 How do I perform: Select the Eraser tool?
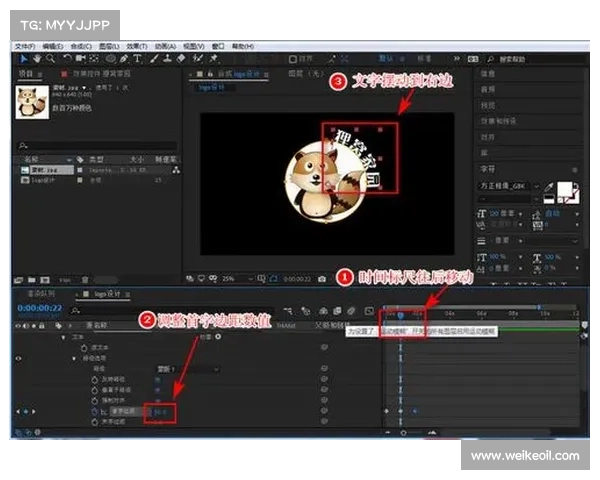(x=181, y=59)
